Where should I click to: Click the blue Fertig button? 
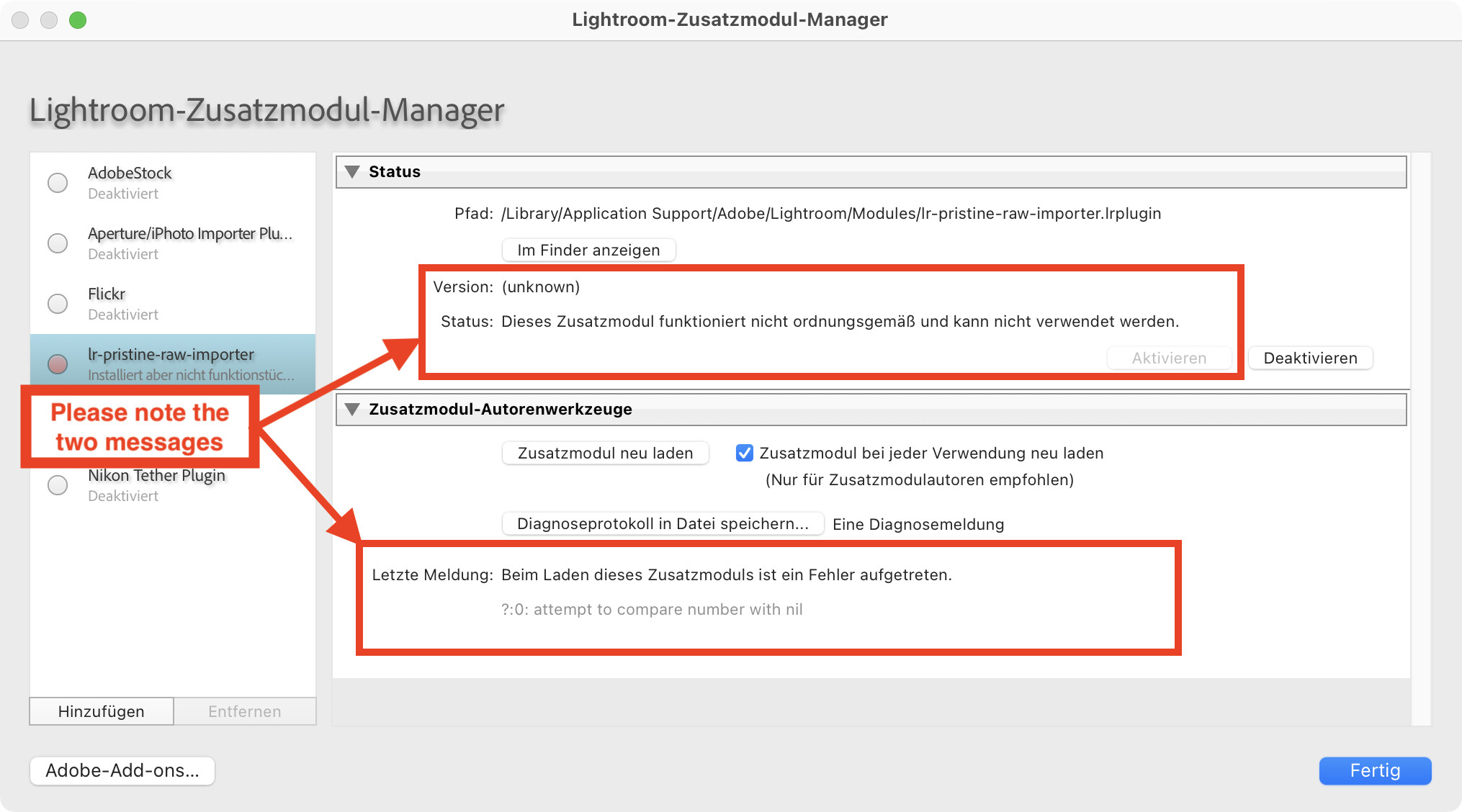[1375, 770]
